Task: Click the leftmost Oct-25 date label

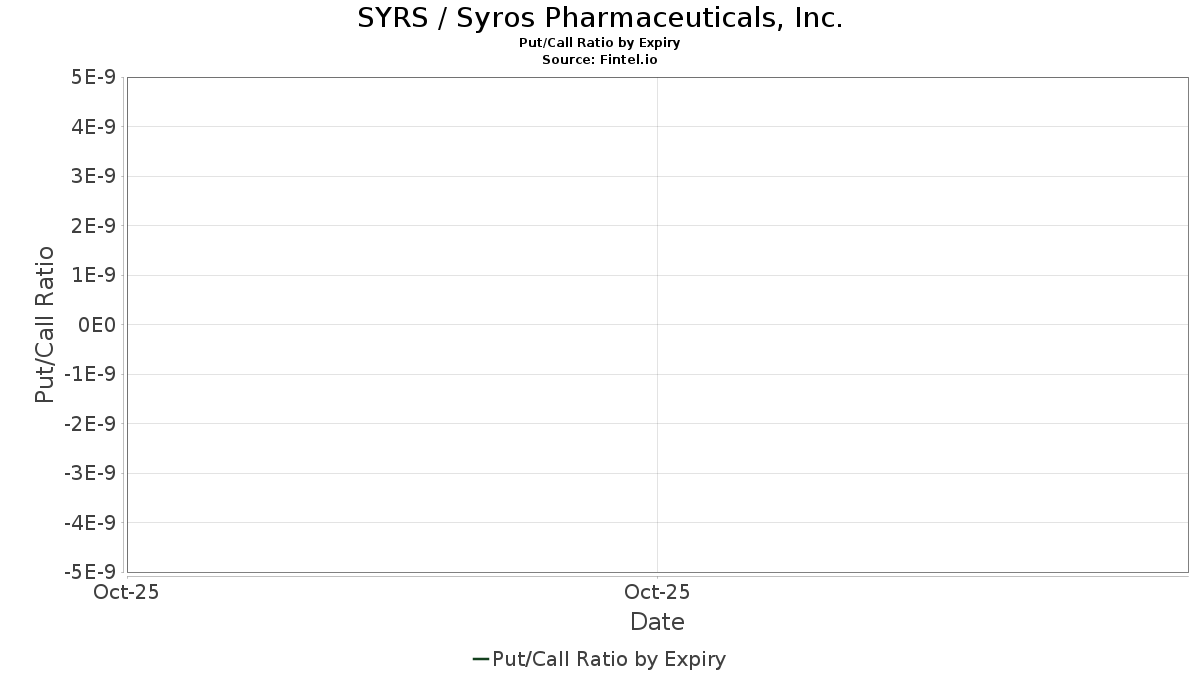Action: (126, 592)
